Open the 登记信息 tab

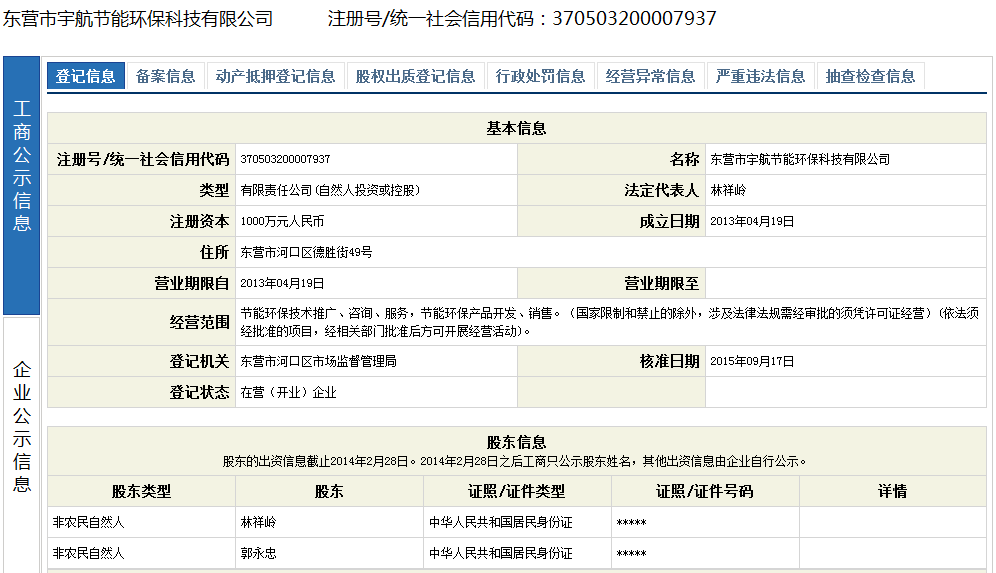[x=86, y=76]
